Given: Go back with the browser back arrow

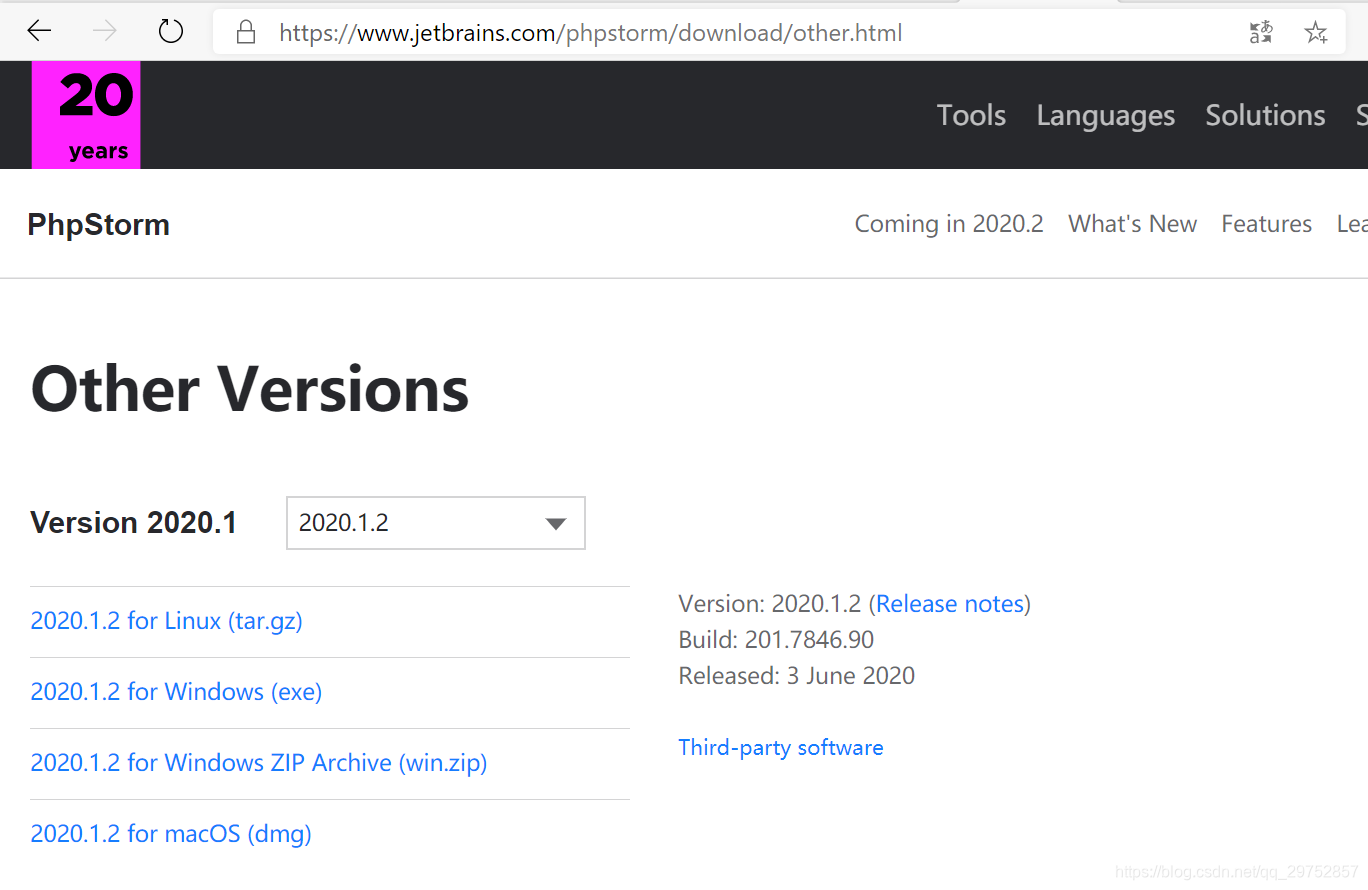Looking at the screenshot, I should pos(39,32).
